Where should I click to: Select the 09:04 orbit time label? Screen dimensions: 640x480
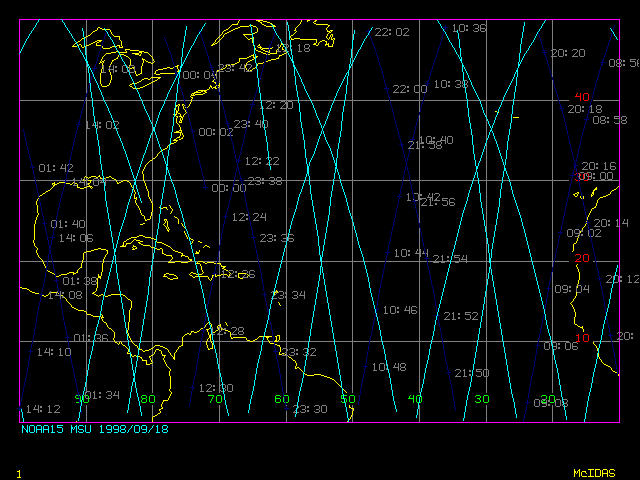[572, 289]
